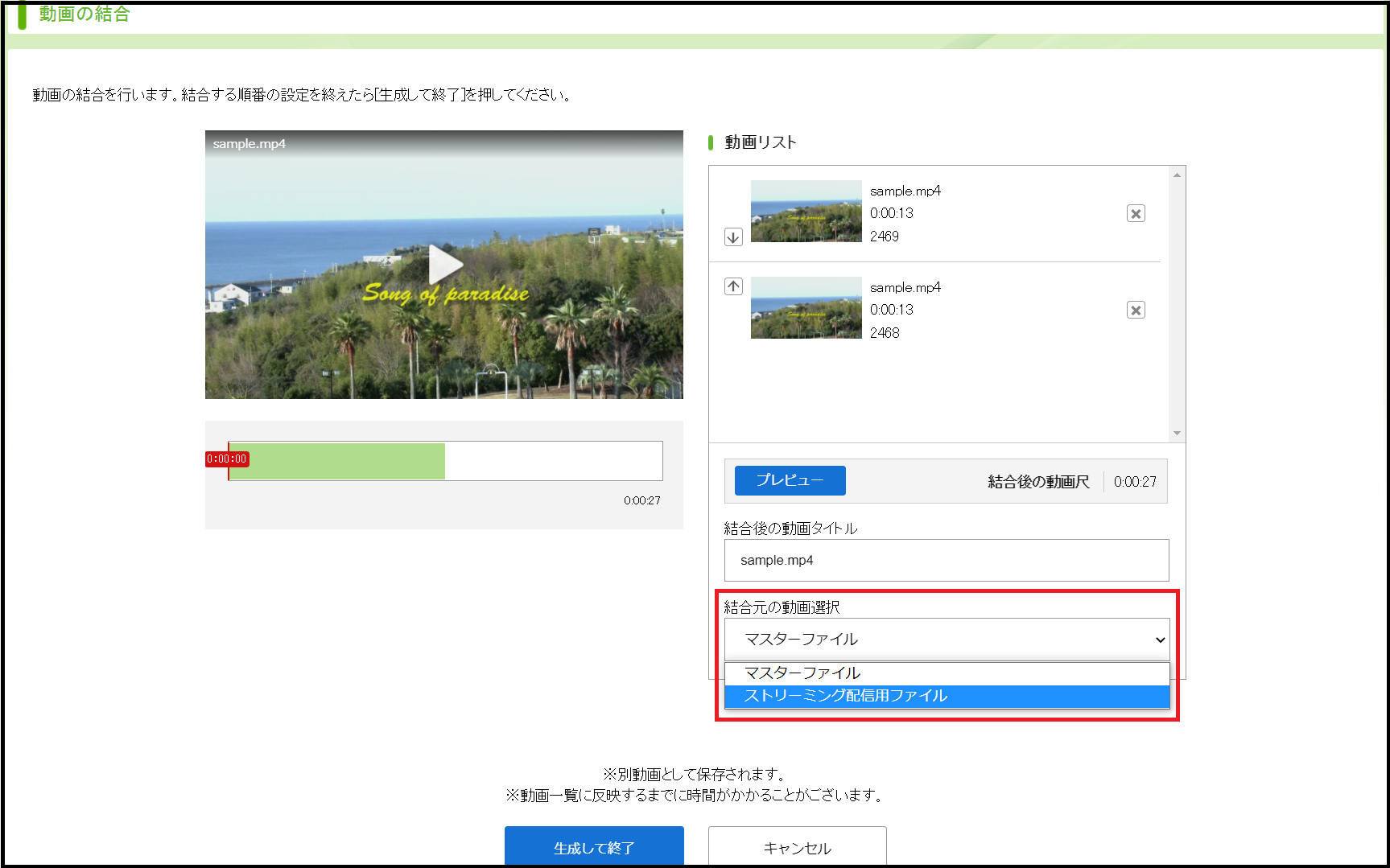The height and width of the screenshot is (868, 1390).
Task: Remove first sample.mp4 (2469) from list
Action: [1136, 213]
